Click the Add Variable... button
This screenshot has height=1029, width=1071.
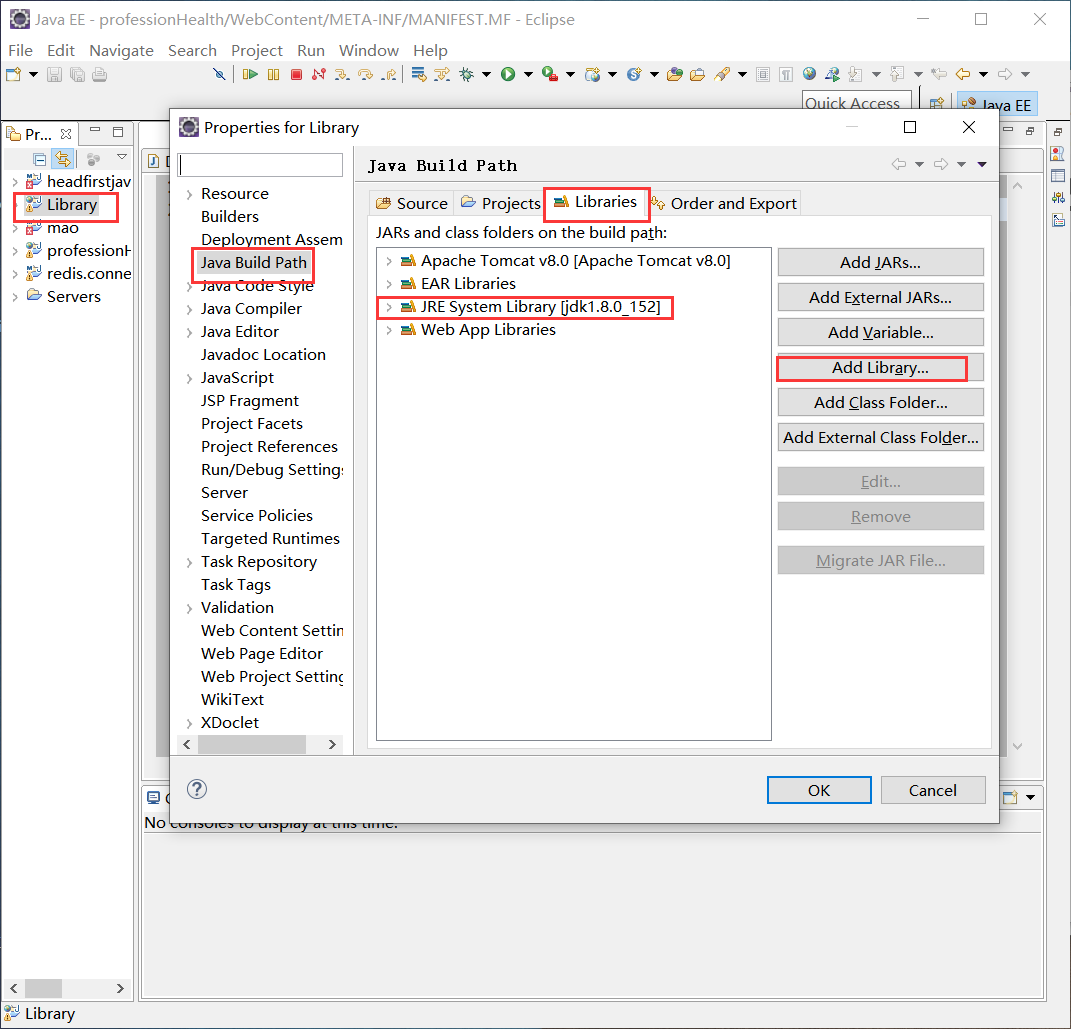[x=880, y=332]
